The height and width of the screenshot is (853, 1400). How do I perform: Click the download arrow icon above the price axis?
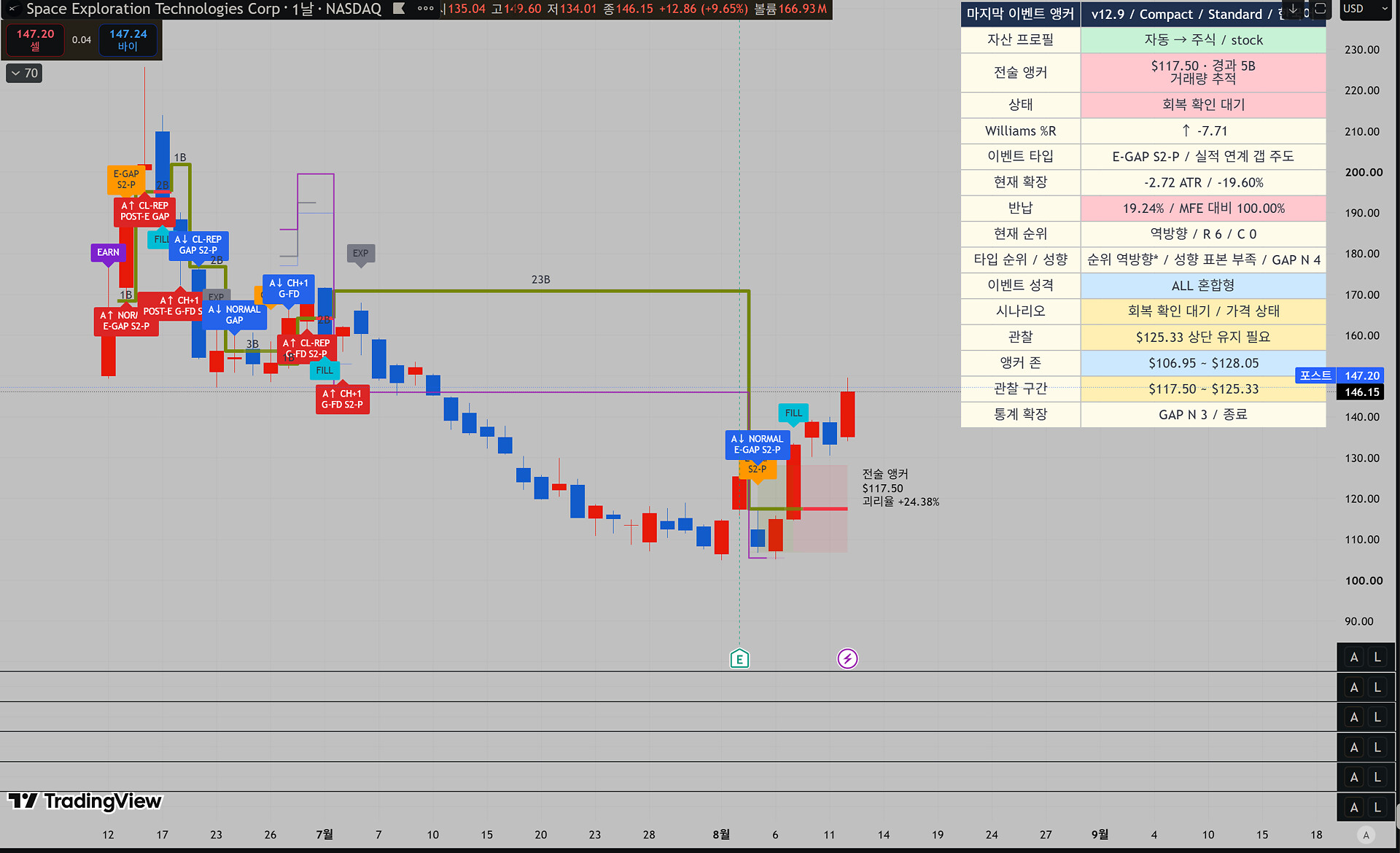click(1294, 9)
